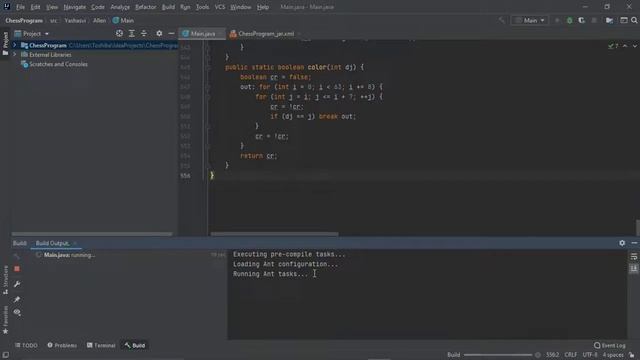Cancel build process button beside progress bar
This screenshot has width=640, height=360.
tap(538, 355)
